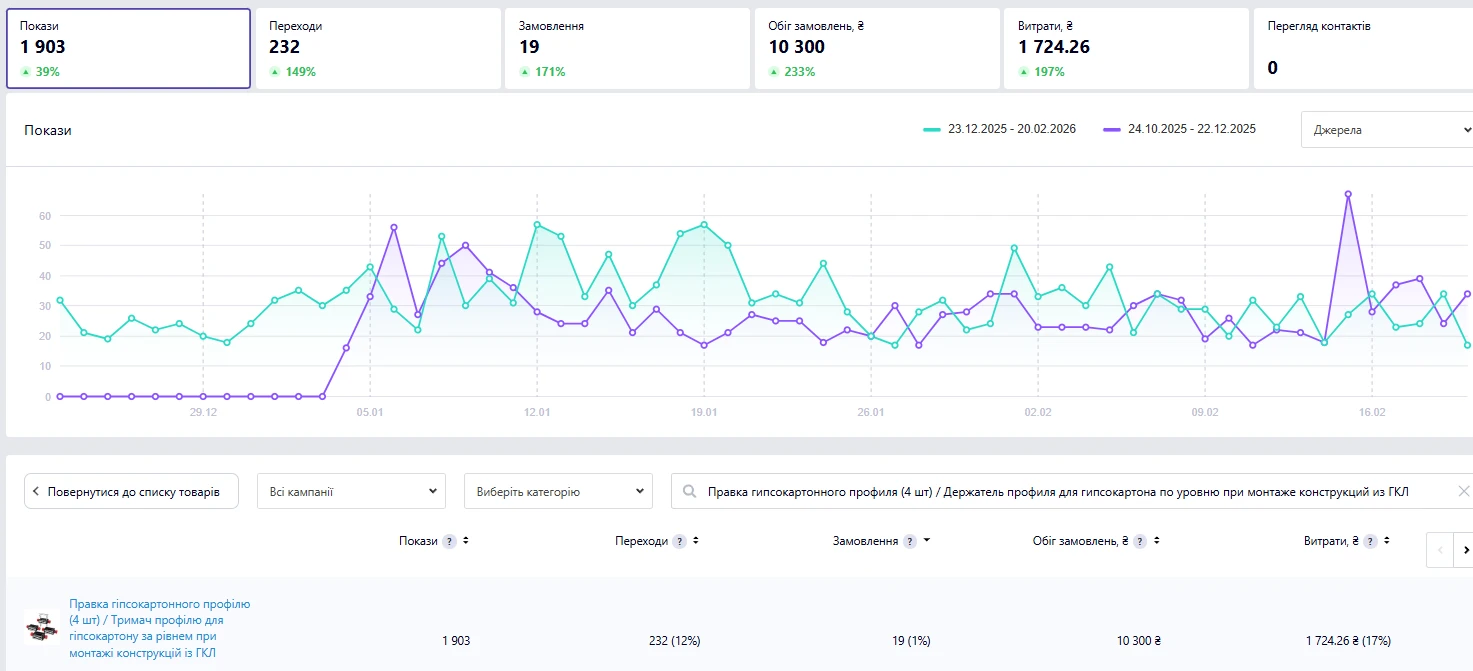Click the question mark icon next to Замовлення
Screen dimensions: 1473x671
click(910, 541)
